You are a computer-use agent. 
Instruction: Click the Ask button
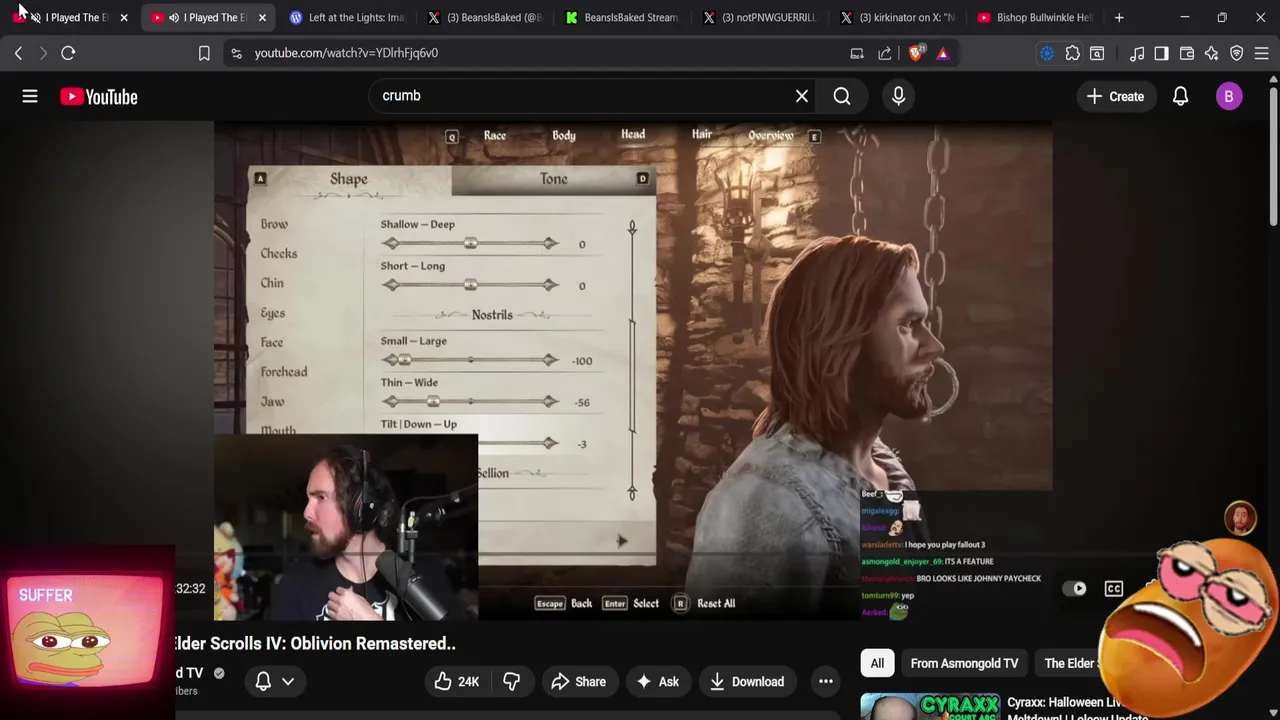pos(657,682)
